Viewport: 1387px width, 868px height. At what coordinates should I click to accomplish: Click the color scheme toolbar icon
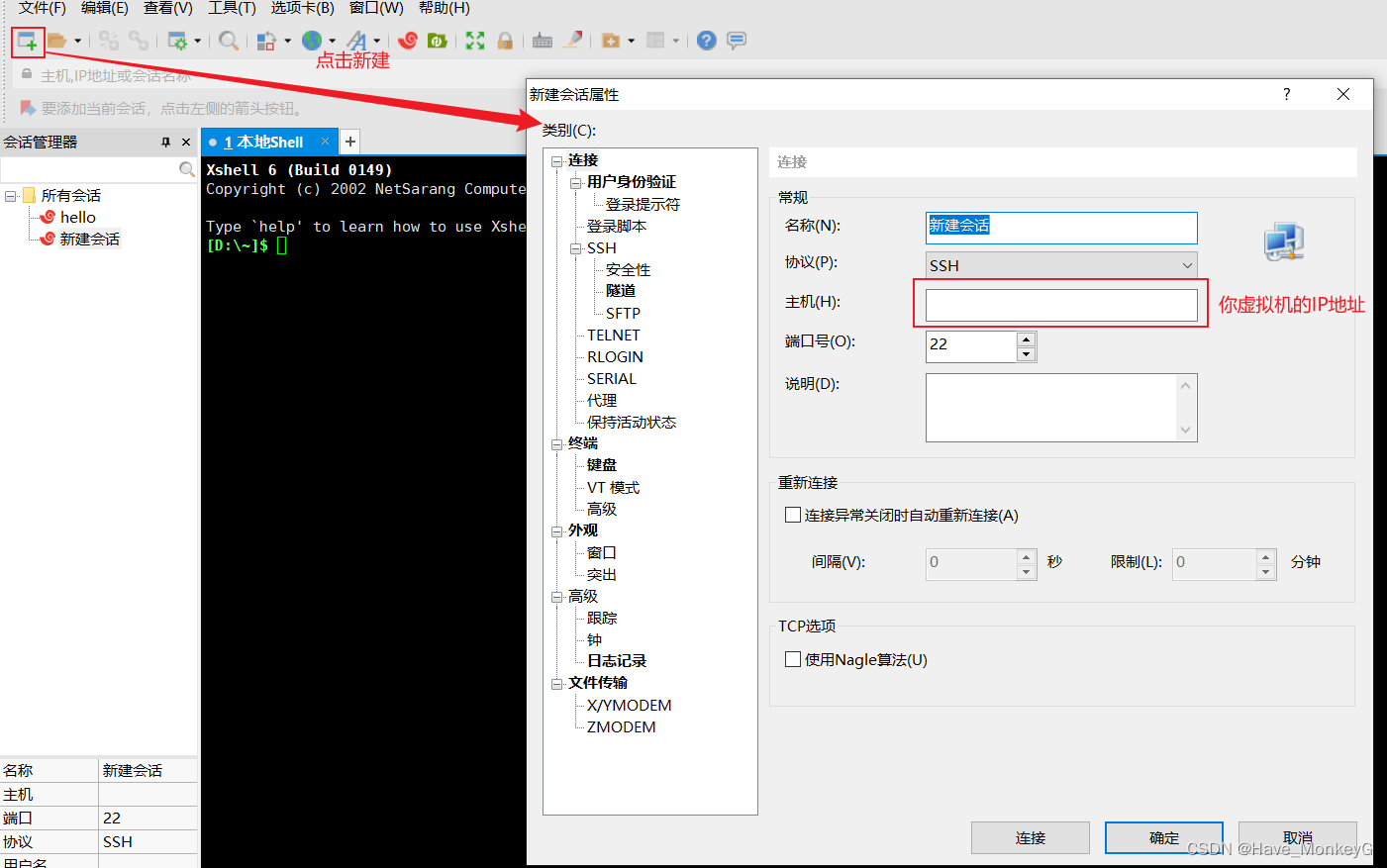[x=266, y=41]
